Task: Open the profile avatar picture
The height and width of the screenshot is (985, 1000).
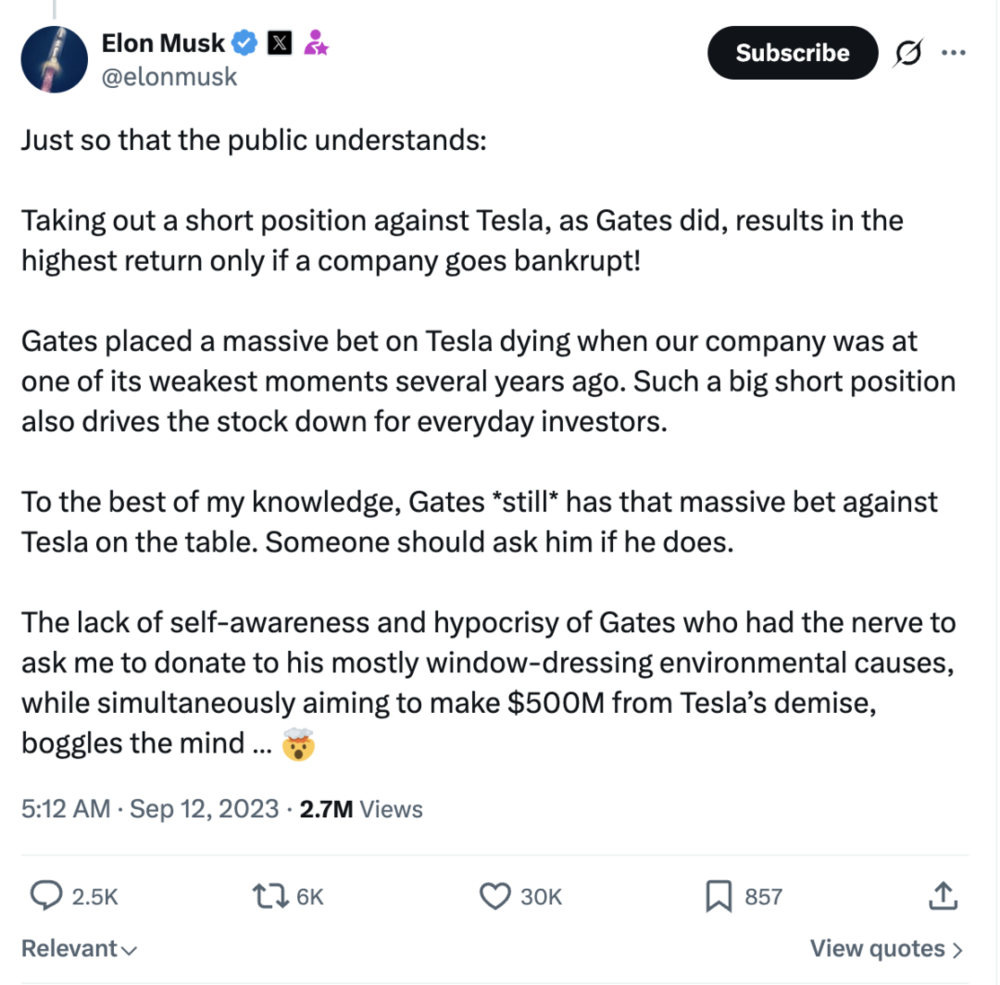Action: tap(55, 59)
